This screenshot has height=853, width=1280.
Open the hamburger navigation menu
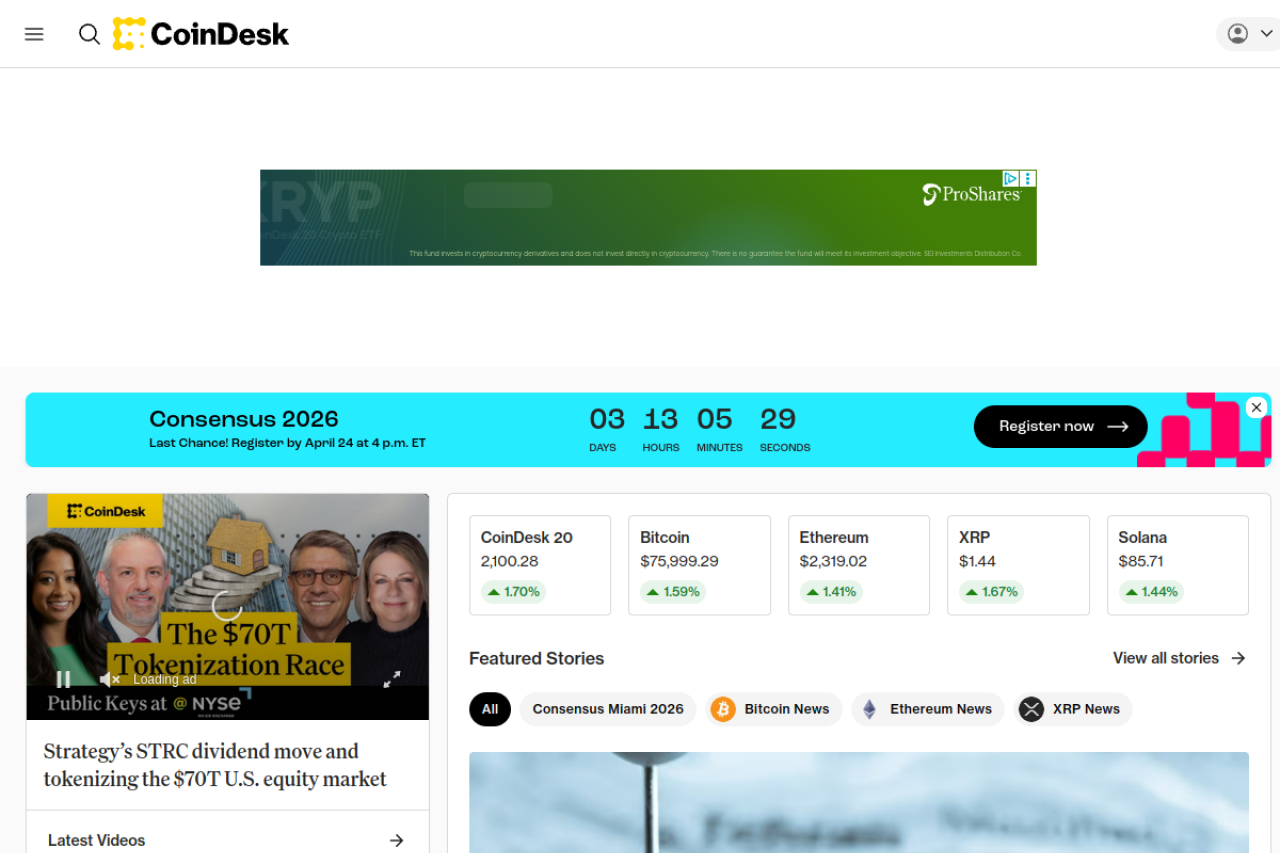coord(34,34)
